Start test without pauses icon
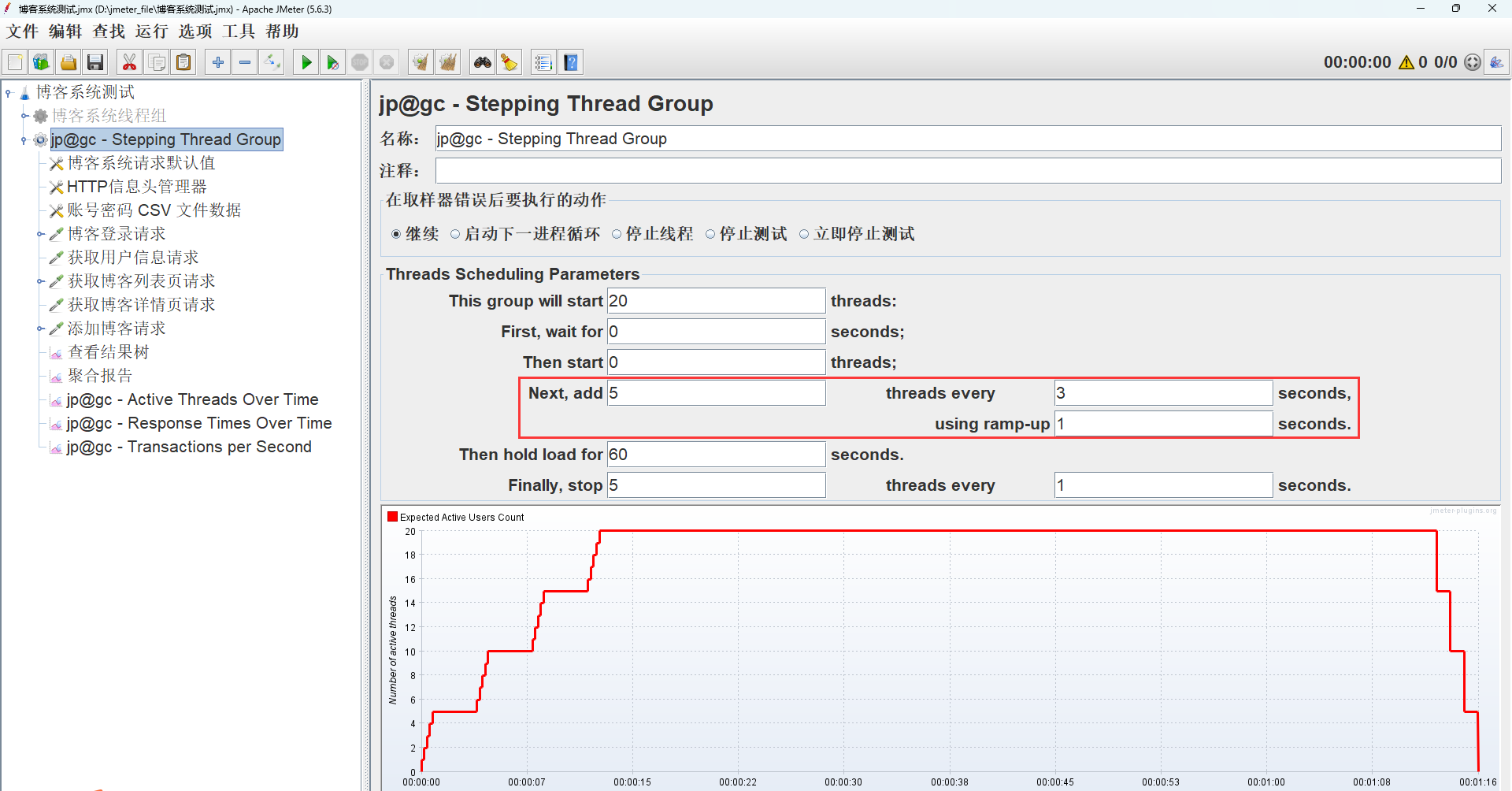 (x=333, y=62)
